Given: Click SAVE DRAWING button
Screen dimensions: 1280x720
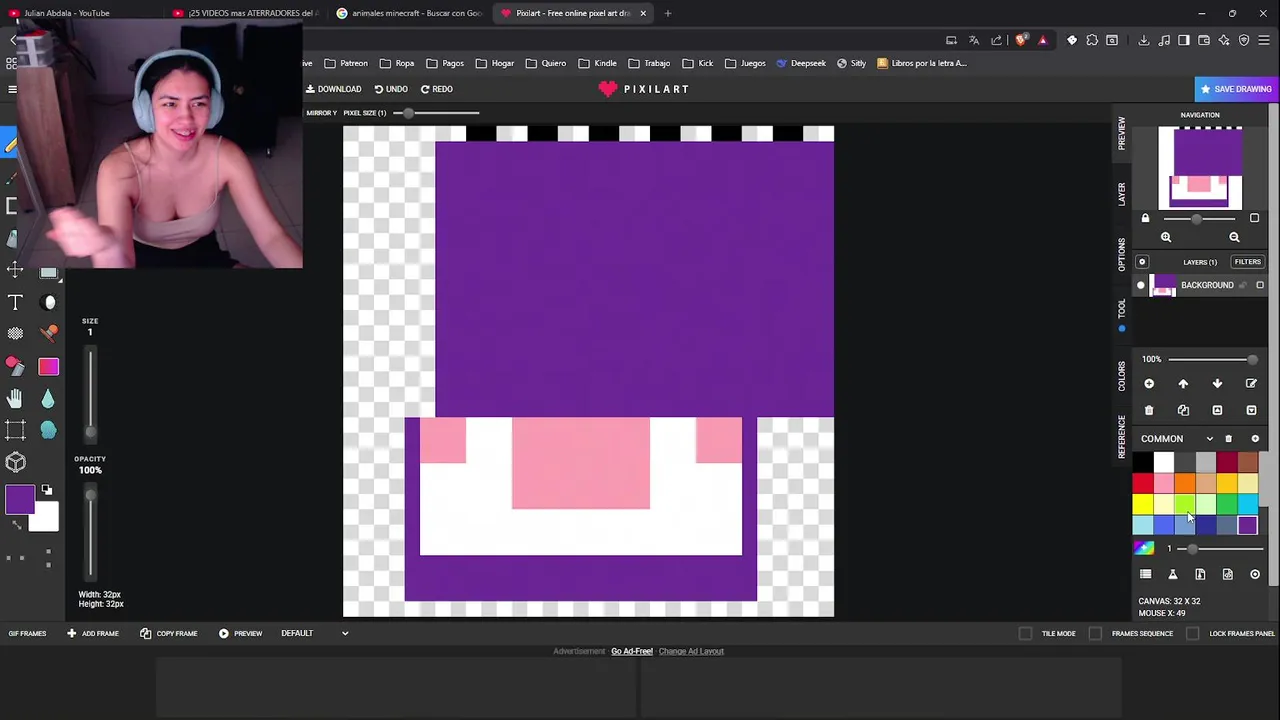Looking at the screenshot, I should (1236, 89).
